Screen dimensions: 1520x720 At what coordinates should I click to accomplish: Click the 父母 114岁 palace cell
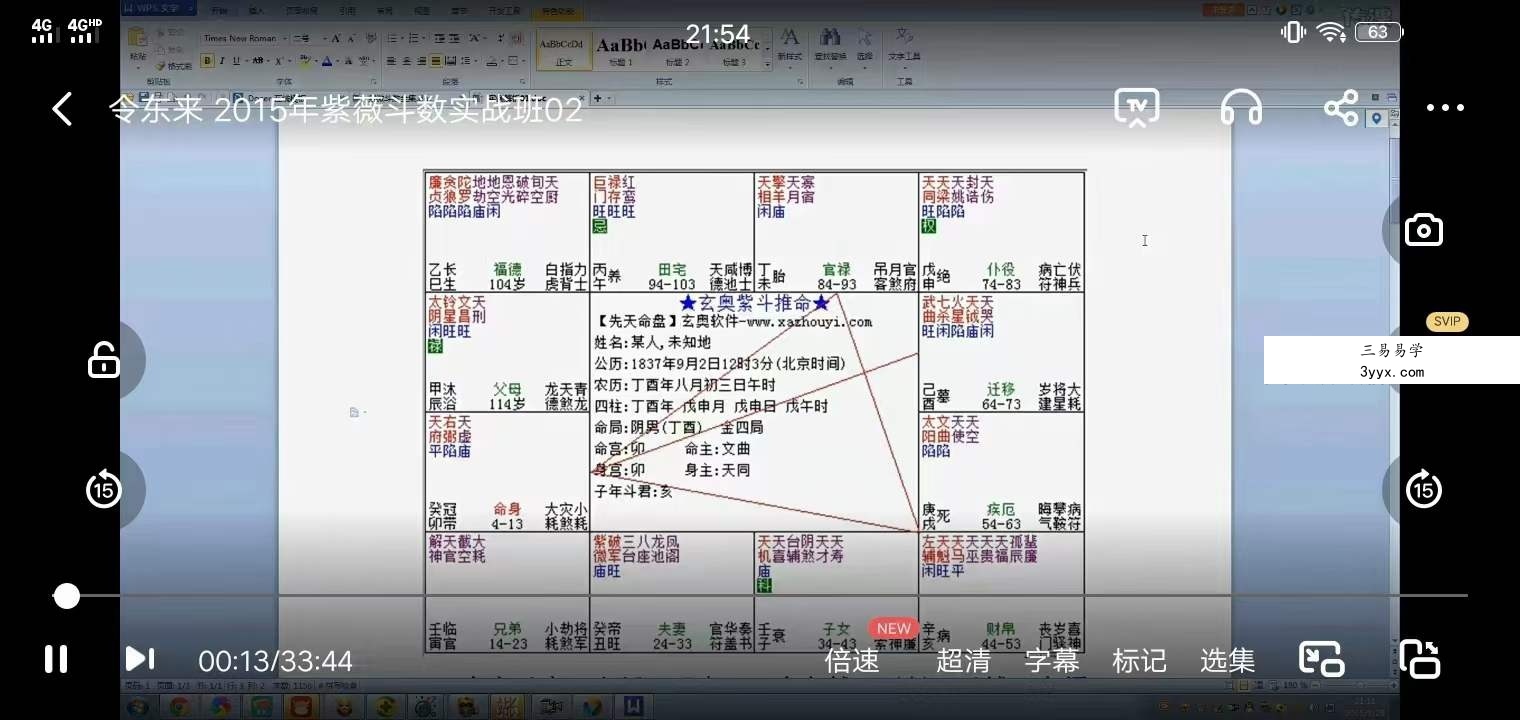coord(507,352)
